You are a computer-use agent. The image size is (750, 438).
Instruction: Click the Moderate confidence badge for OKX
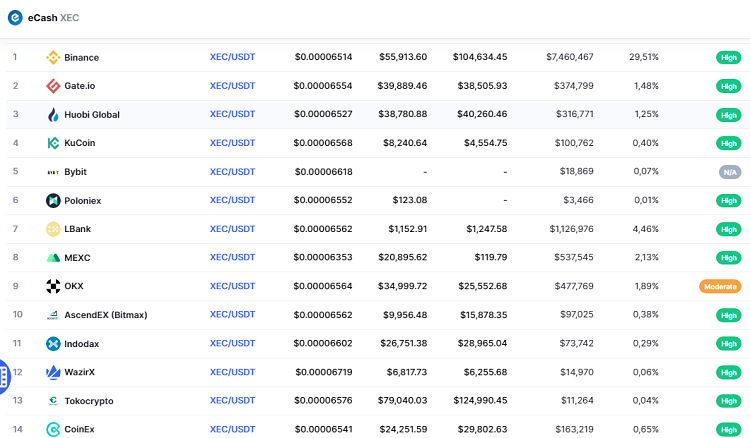[719, 287]
